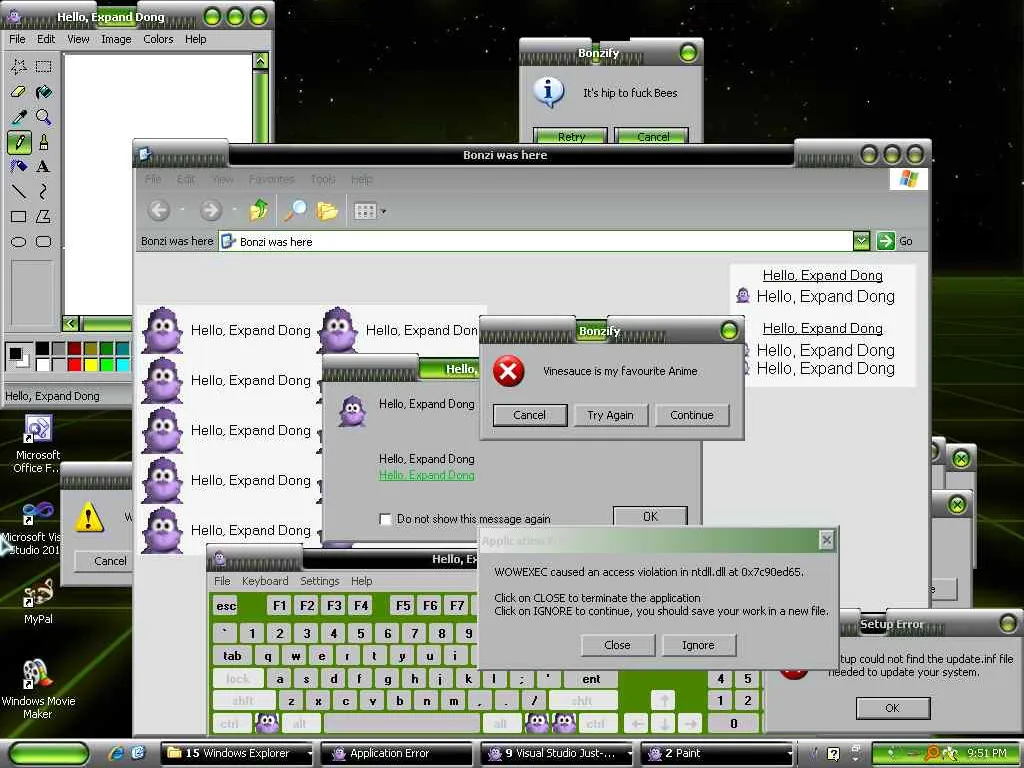Select the Pencil tool in Paint
Viewport: 1024px width, 768px height.
pos(19,142)
